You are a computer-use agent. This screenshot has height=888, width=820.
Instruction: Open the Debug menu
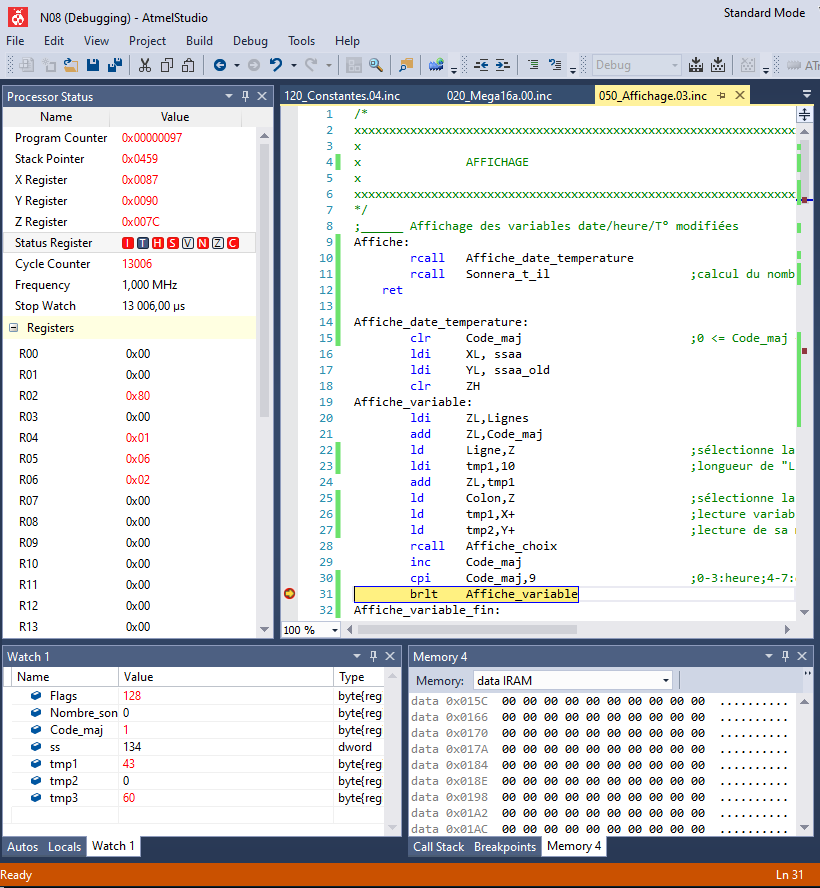tap(250, 41)
